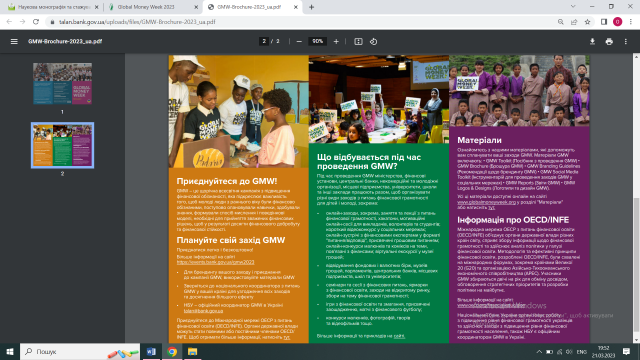The height and width of the screenshot is (360, 640).
Task: Switch to the first browser tab about monographs
Action: pyautogui.click(x=53, y=7)
